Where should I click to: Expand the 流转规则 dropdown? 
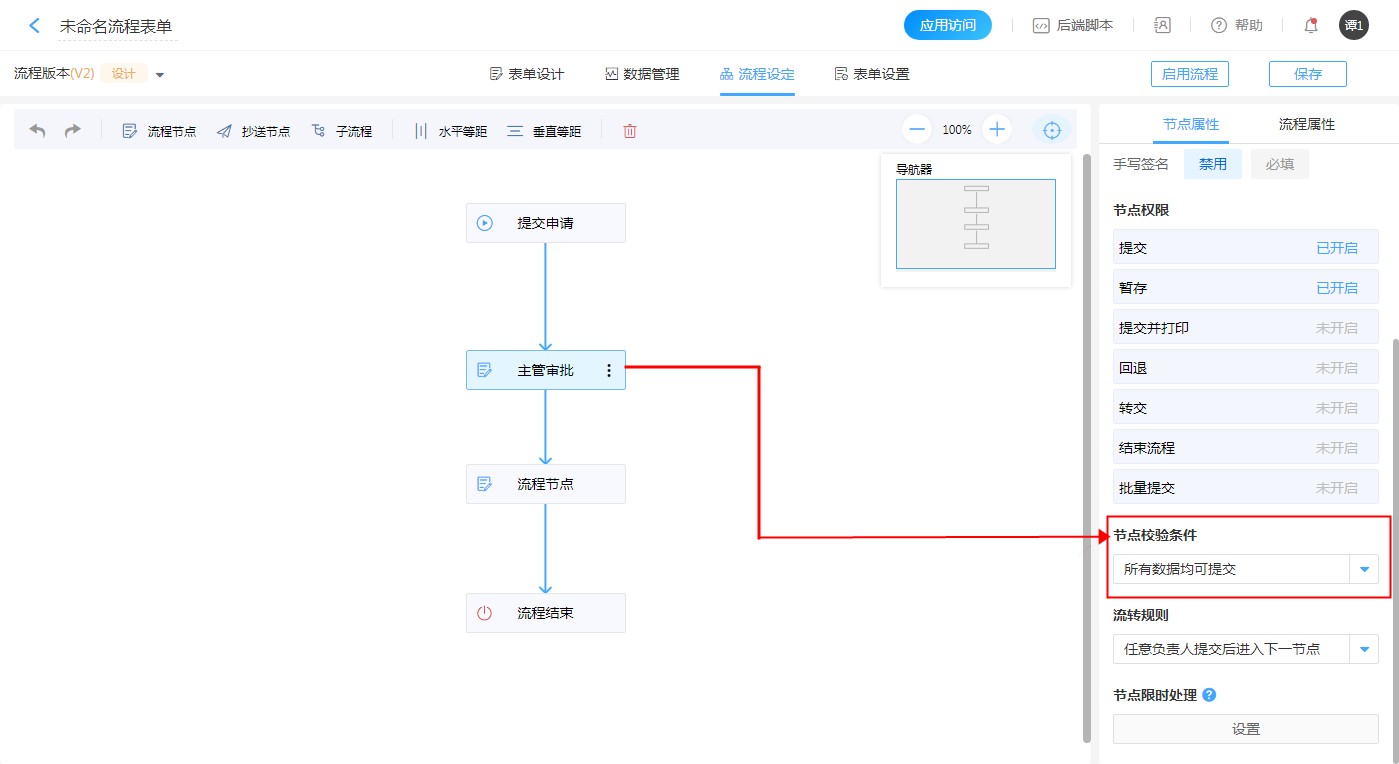[x=1363, y=649]
